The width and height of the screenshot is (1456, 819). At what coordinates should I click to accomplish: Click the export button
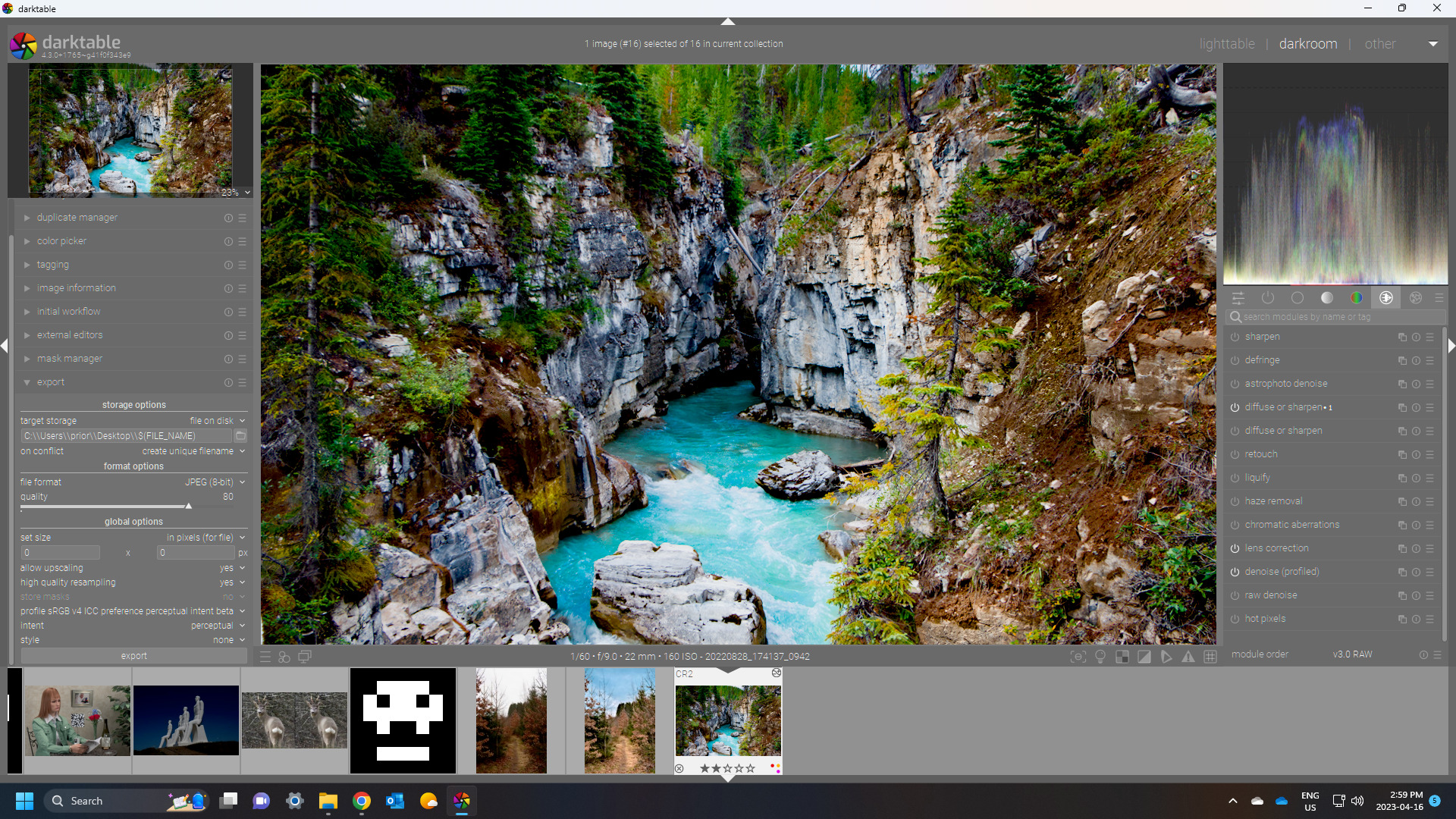pos(133,656)
